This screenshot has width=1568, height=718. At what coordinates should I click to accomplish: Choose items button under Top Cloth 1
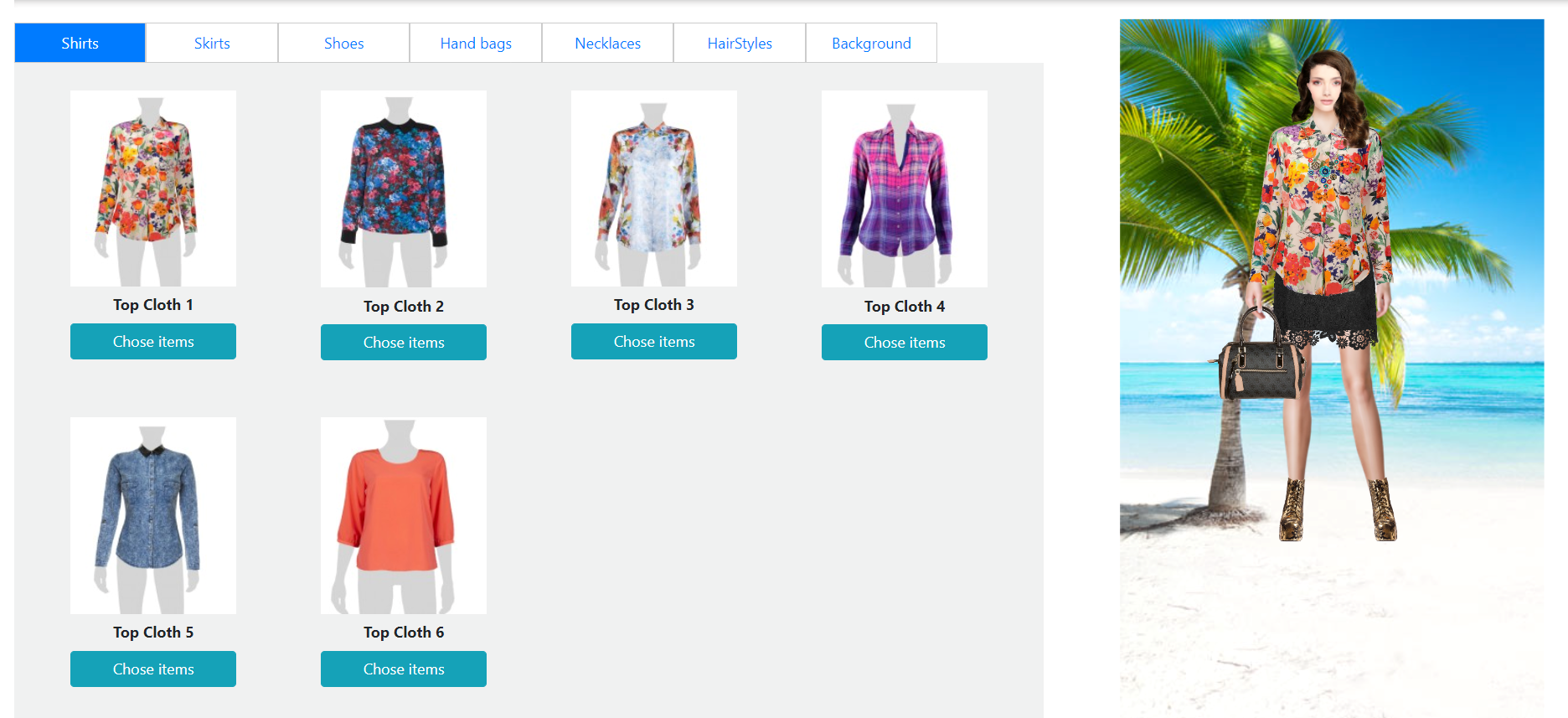tap(153, 341)
